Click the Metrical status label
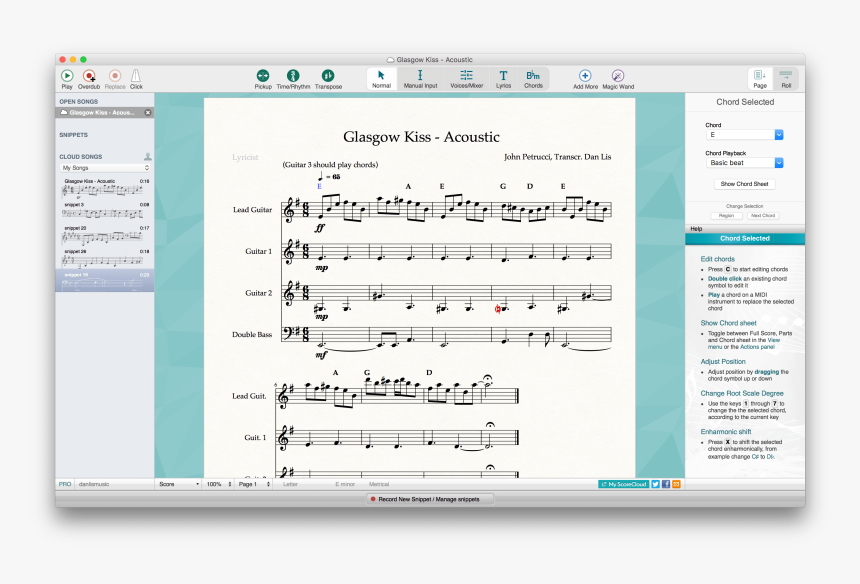860x584 pixels. (379, 484)
